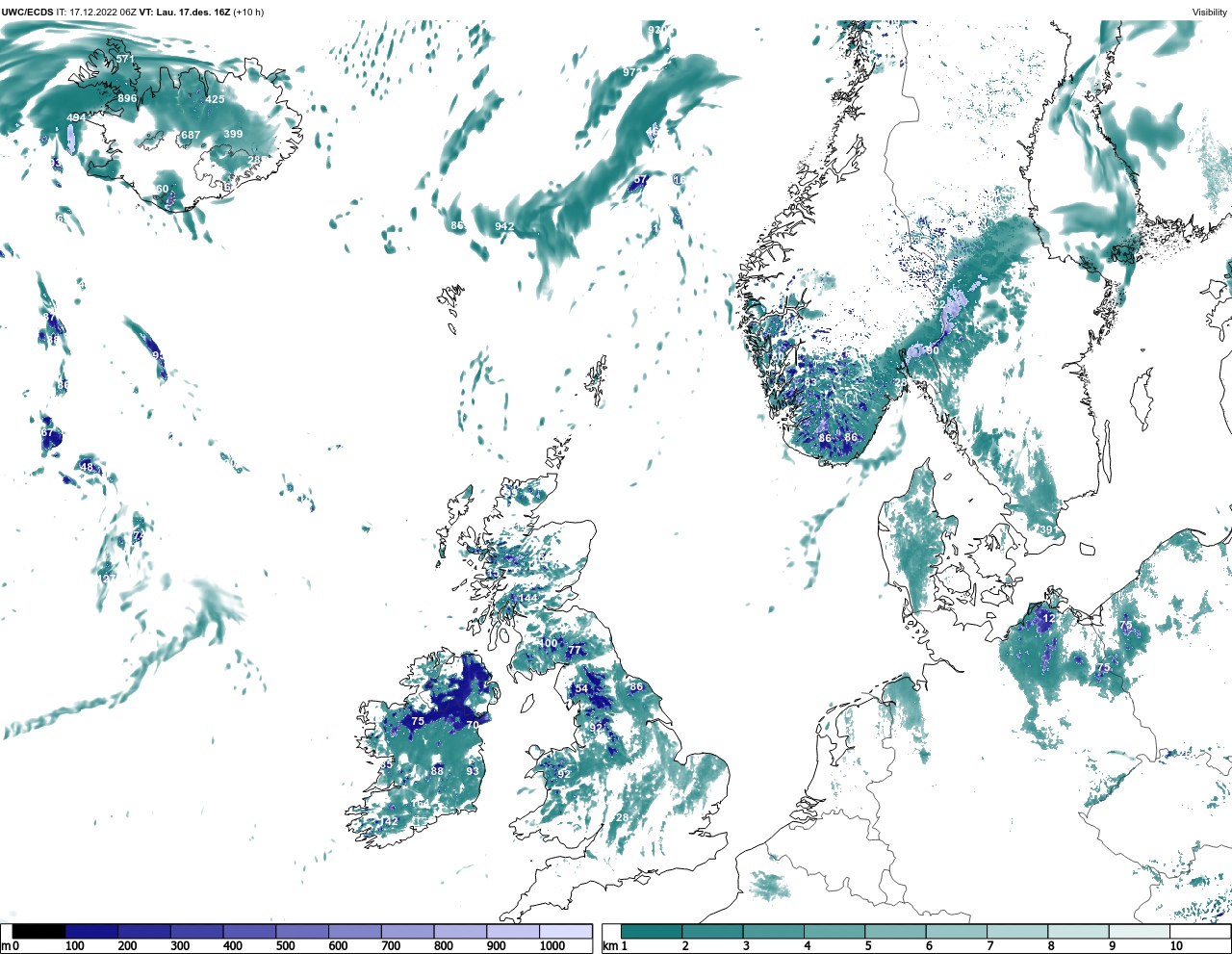Click the 'km' unit label in the legend
The height and width of the screenshot is (954, 1232).
point(609,945)
